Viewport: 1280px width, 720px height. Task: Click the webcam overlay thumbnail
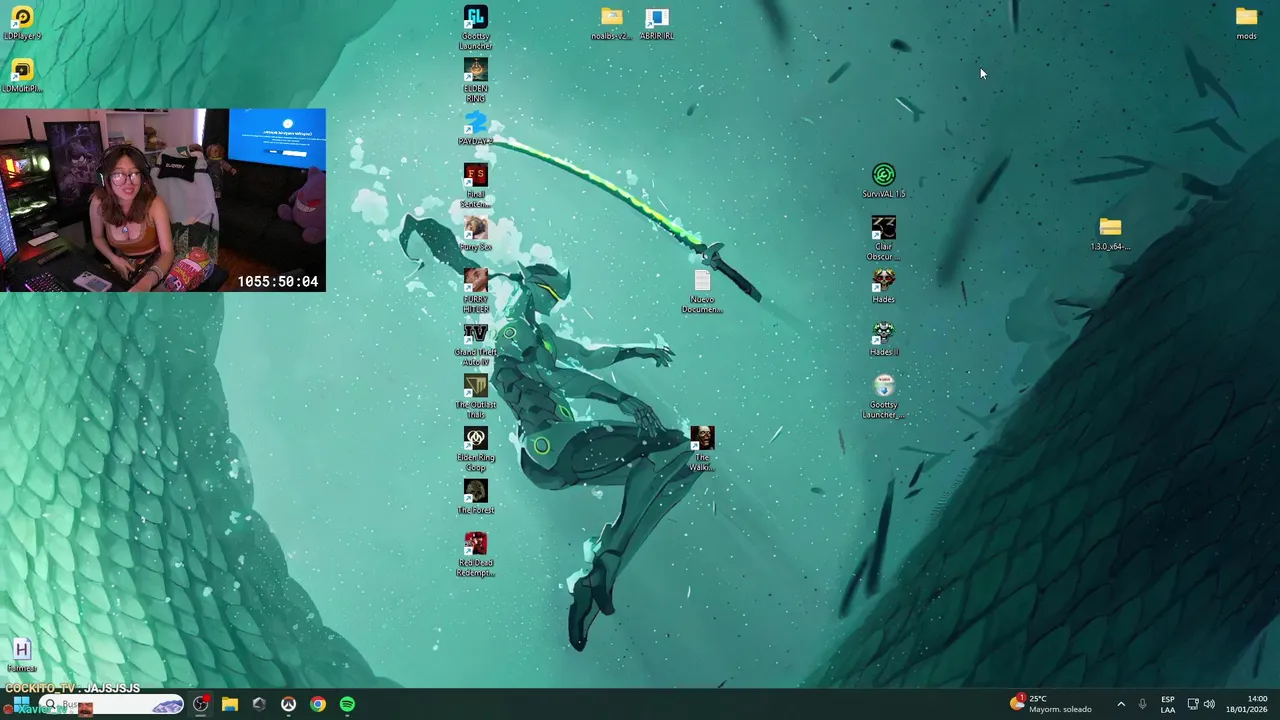[163, 200]
